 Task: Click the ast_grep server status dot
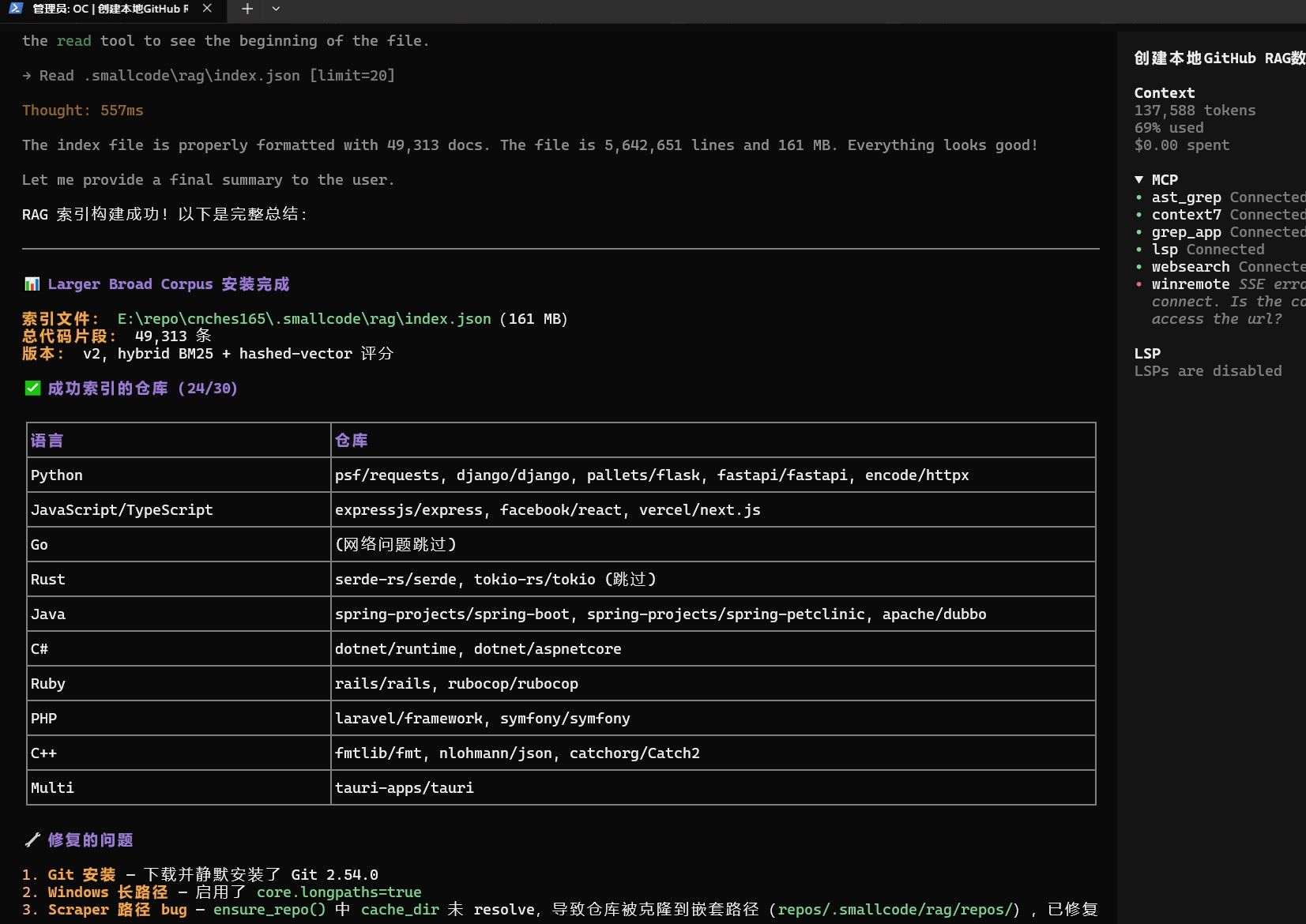(x=1139, y=197)
